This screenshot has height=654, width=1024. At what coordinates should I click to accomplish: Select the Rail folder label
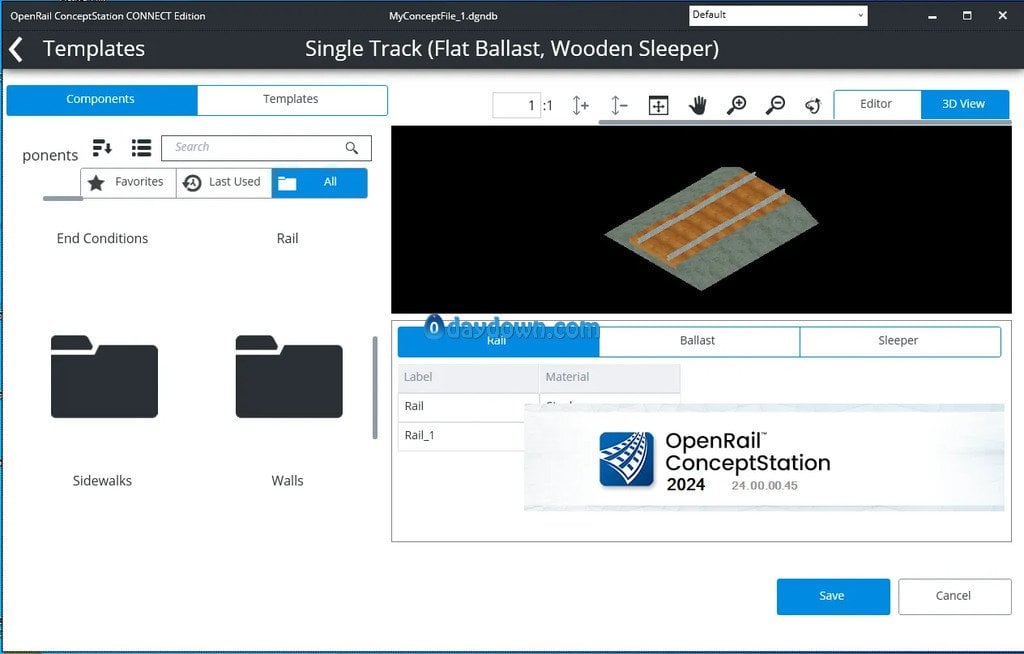click(x=287, y=238)
